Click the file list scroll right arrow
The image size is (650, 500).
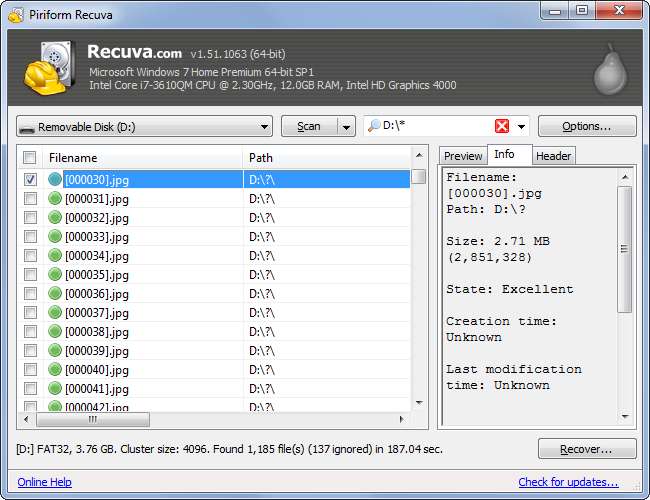tap(401, 420)
